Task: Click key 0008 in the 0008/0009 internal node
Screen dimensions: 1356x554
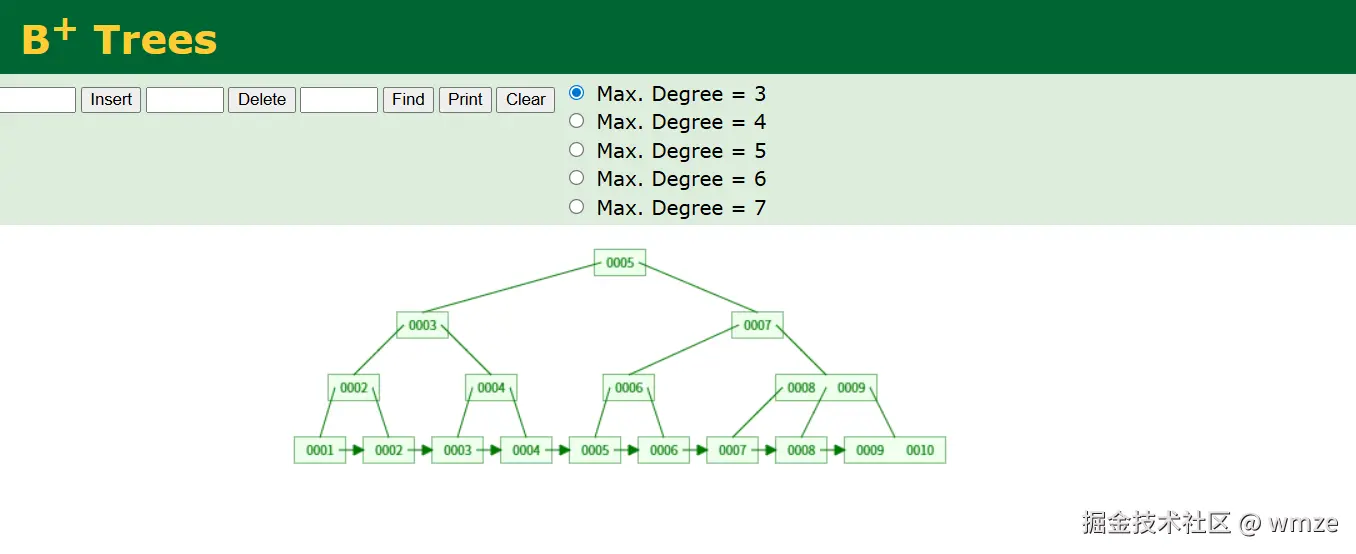Action: tap(801, 388)
